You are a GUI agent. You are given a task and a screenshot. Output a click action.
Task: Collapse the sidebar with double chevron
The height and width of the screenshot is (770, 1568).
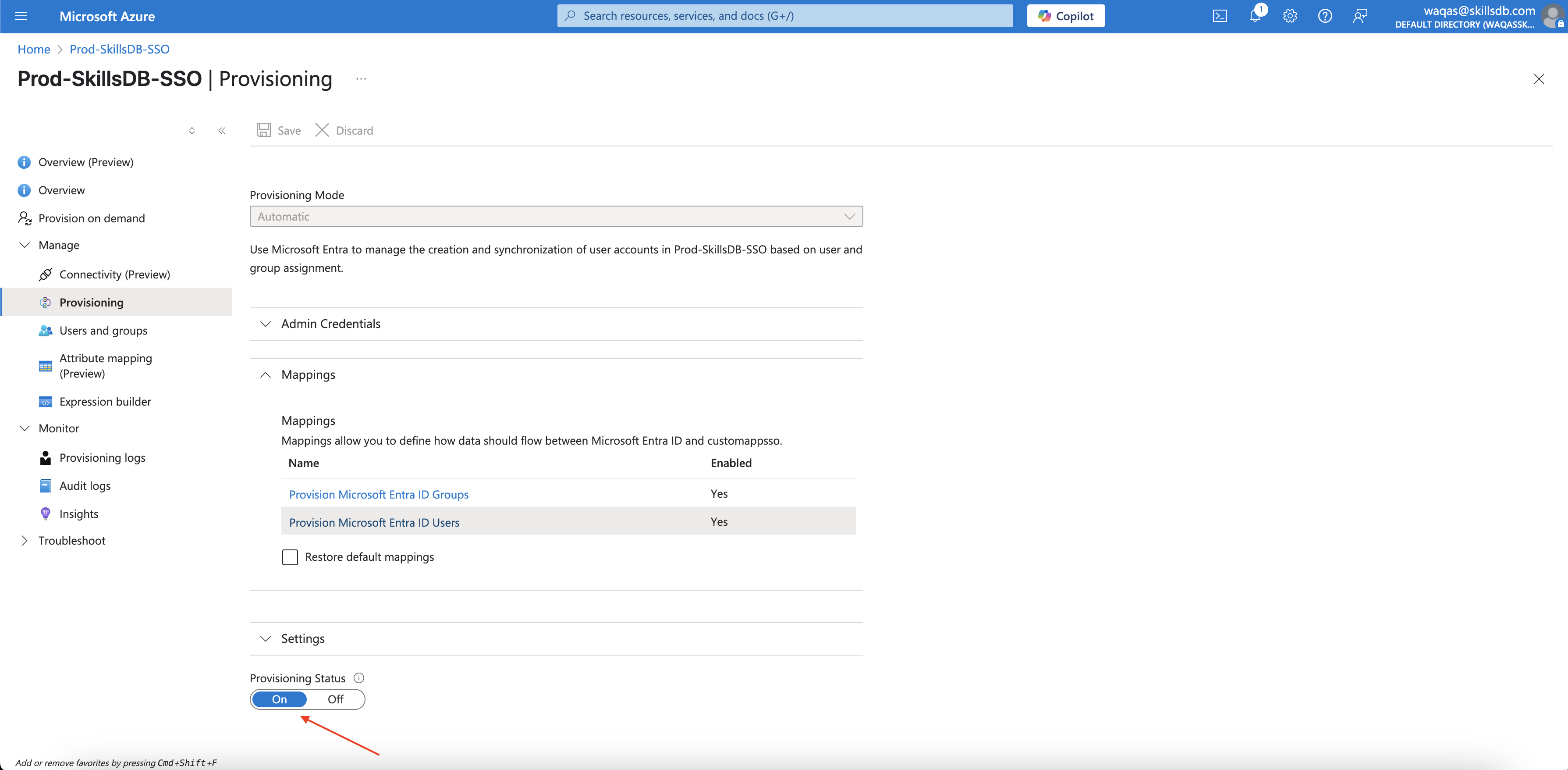222,130
